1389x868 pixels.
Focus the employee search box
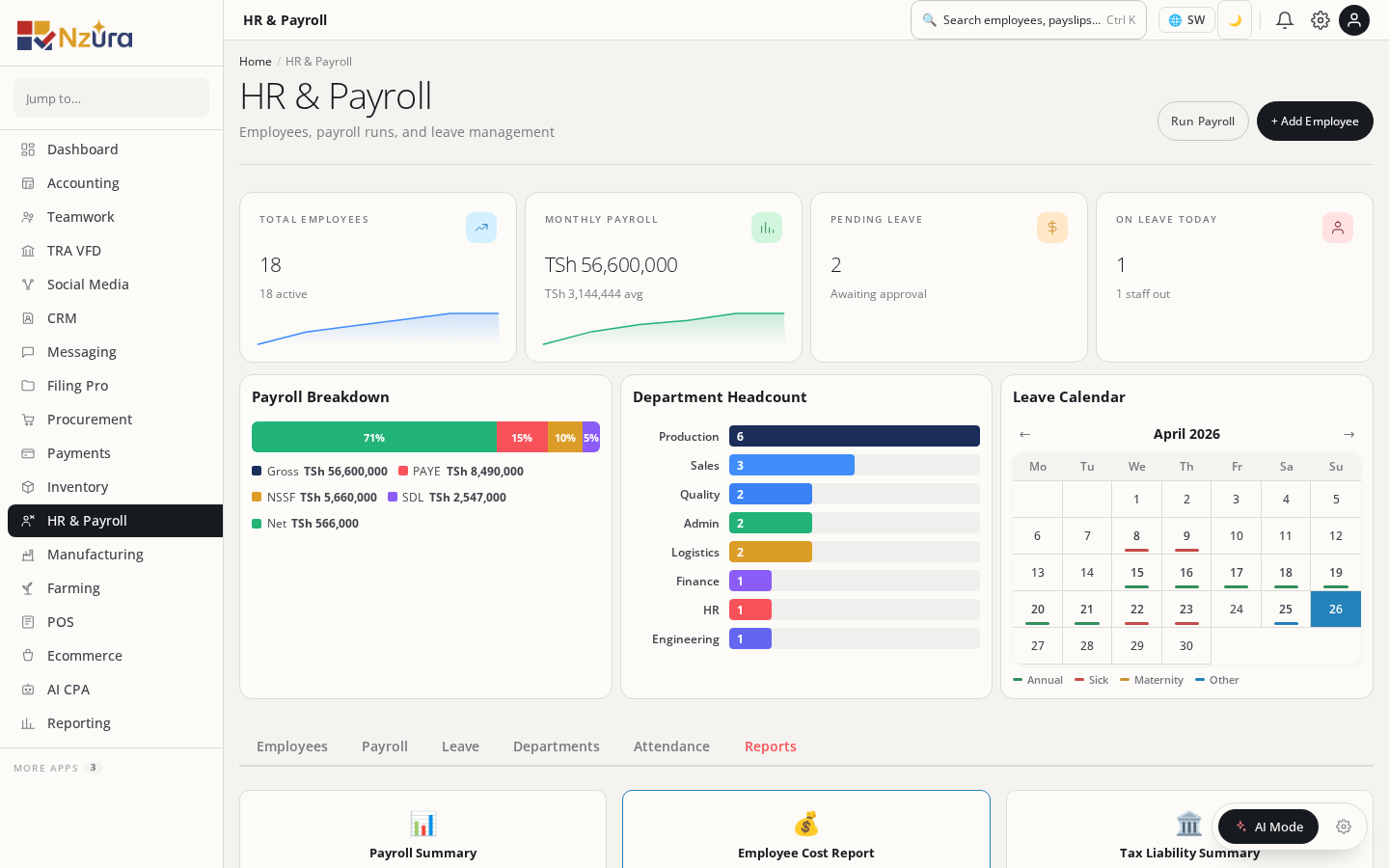pyautogui.click(x=1028, y=20)
